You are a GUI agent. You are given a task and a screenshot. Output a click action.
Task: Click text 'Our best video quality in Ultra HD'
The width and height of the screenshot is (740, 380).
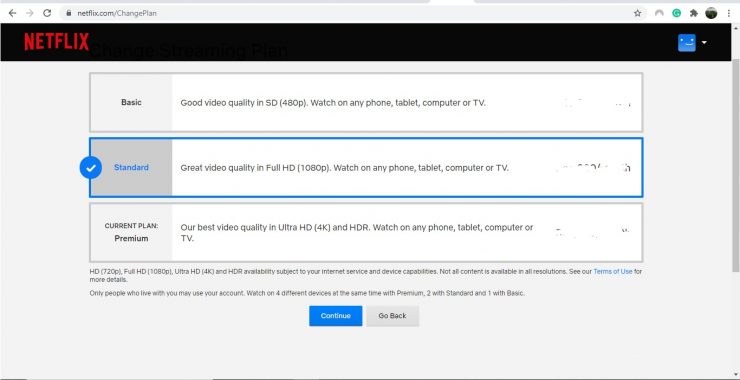pyautogui.click(x=245, y=227)
